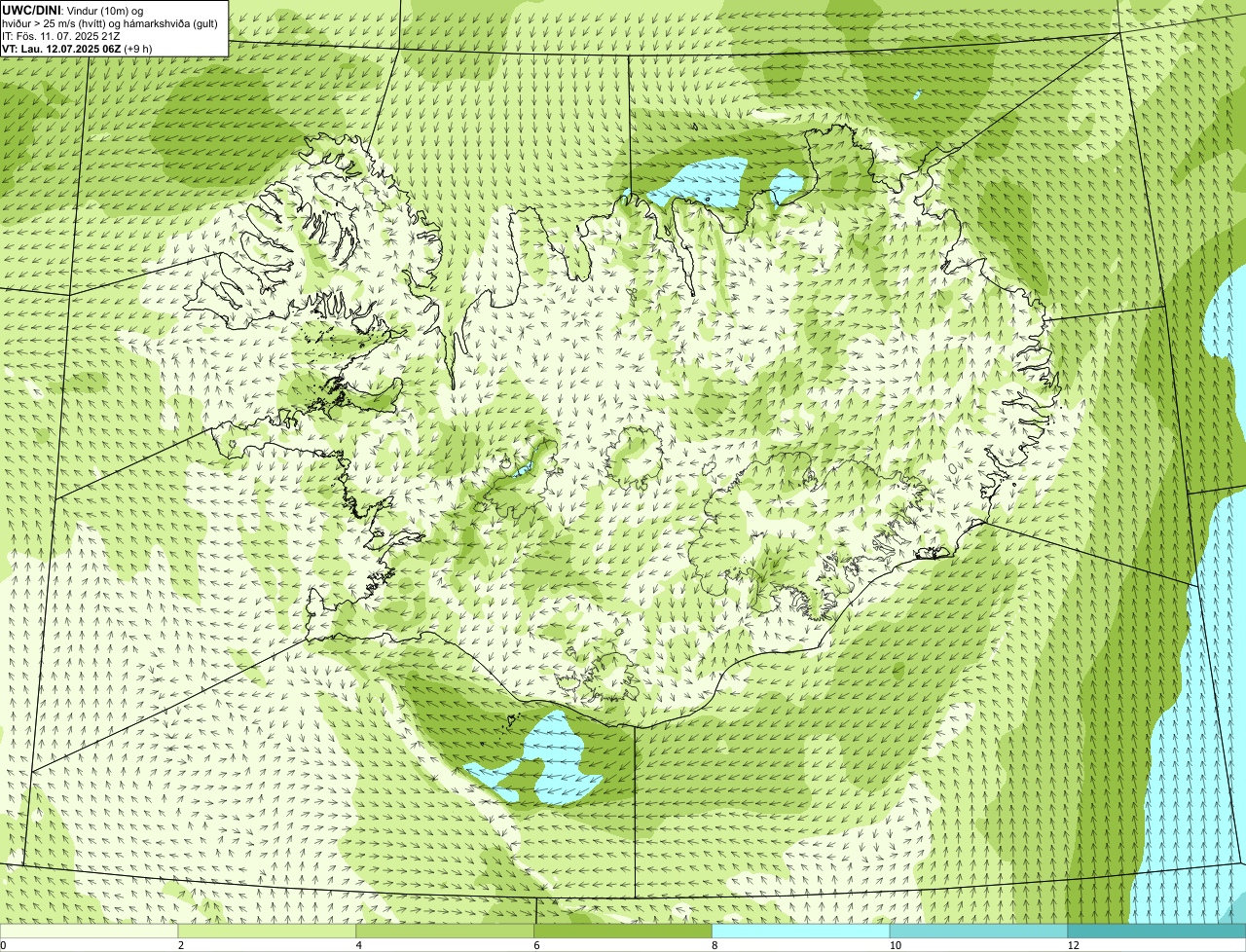Click the legend label '10'

pos(894,945)
